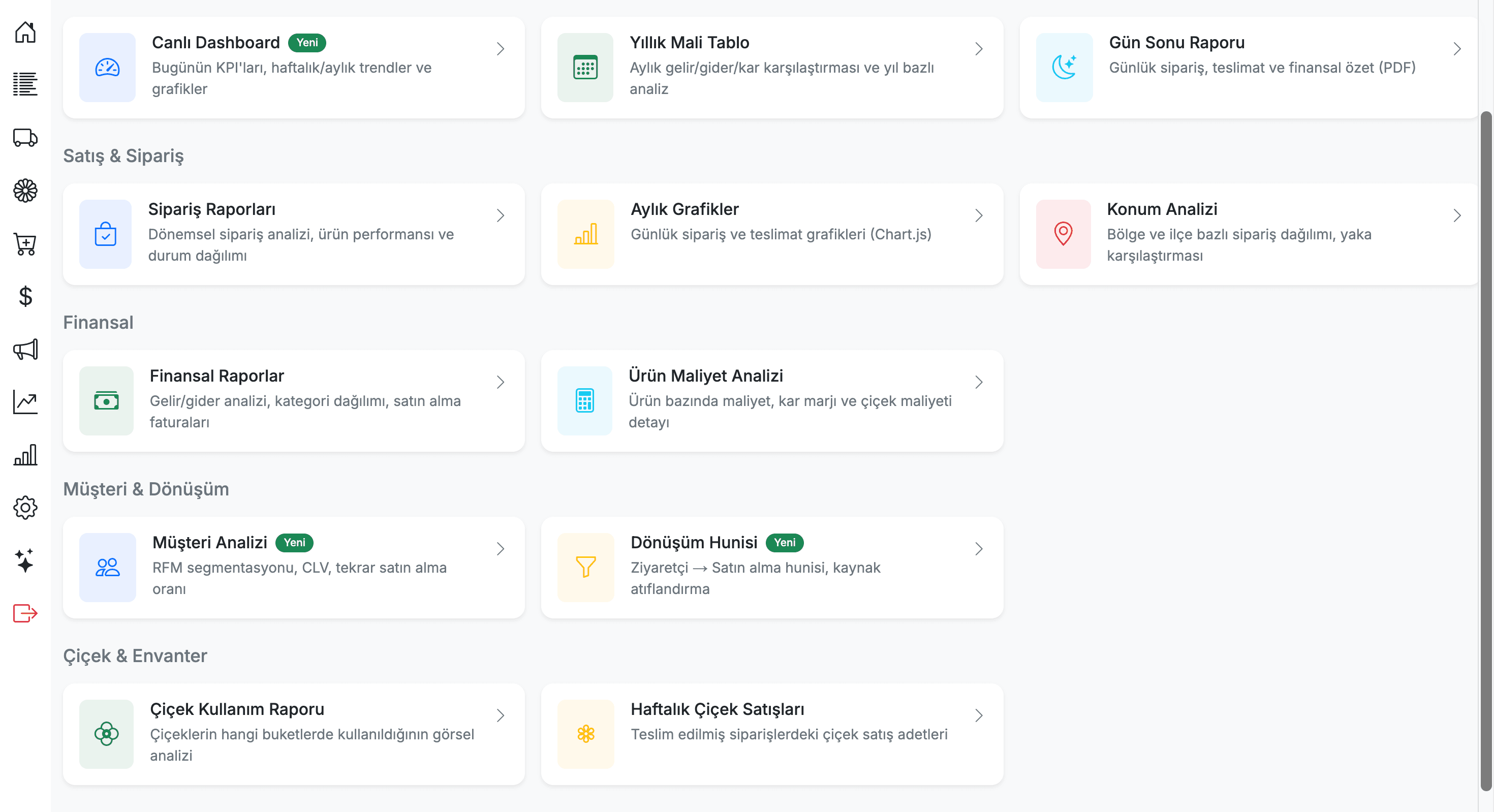Click the red logout icon
The width and height of the screenshot is (1494, 812).
tap(25, 613)
